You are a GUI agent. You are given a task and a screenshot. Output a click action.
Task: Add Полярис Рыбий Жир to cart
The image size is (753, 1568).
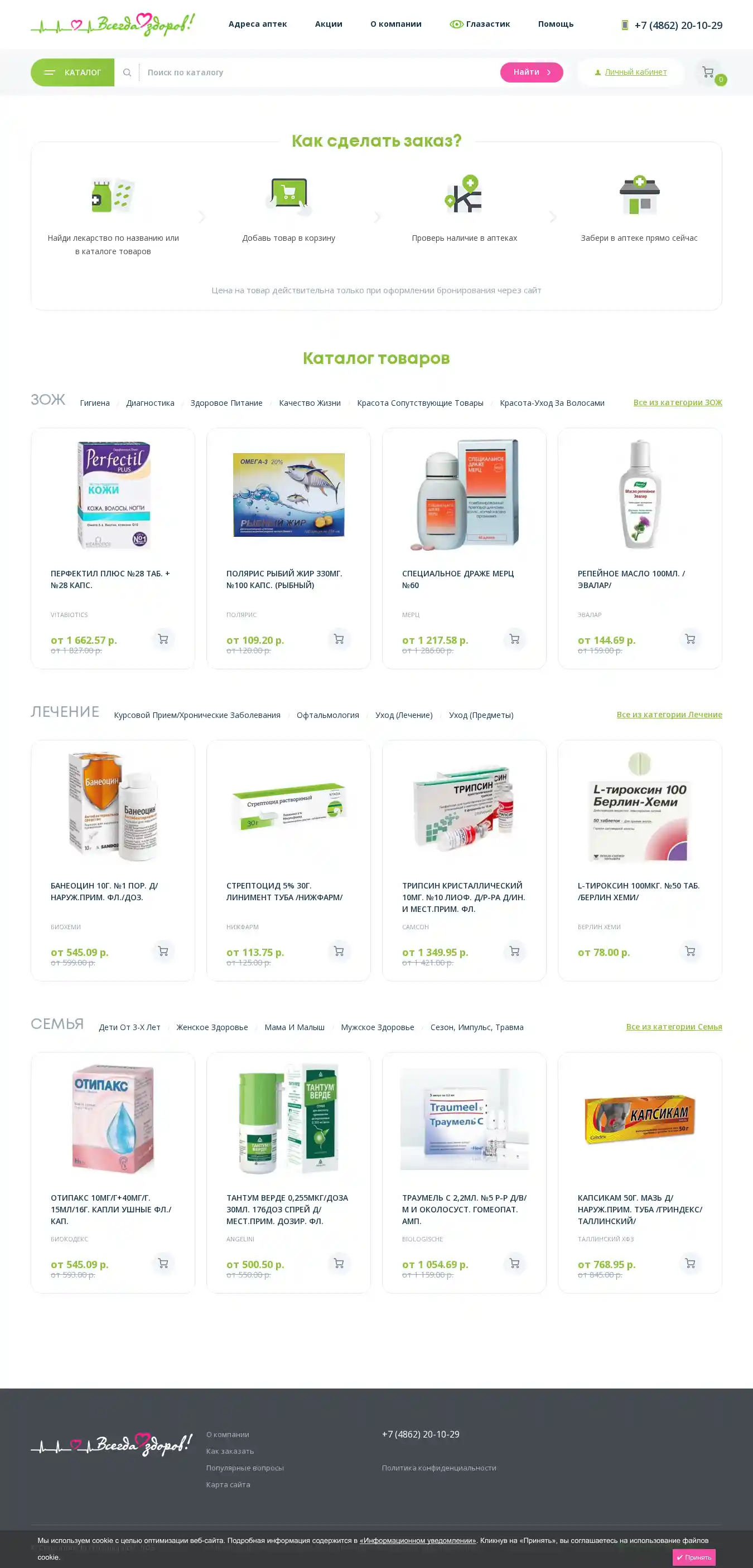(339, 639)
